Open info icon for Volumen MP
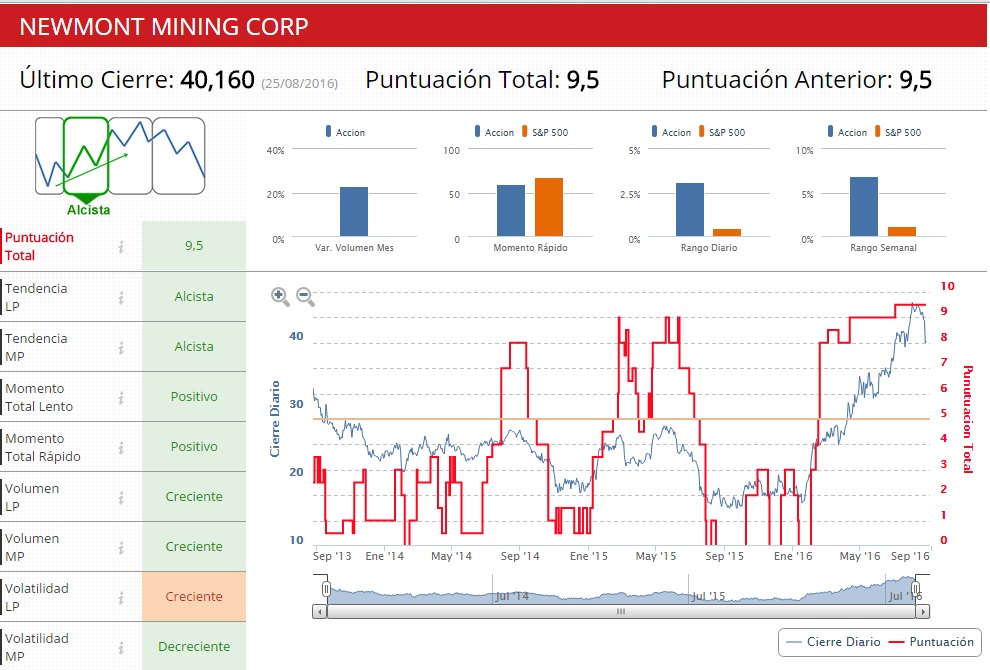This screenshot has width=990, height=670. pos(121,547)
